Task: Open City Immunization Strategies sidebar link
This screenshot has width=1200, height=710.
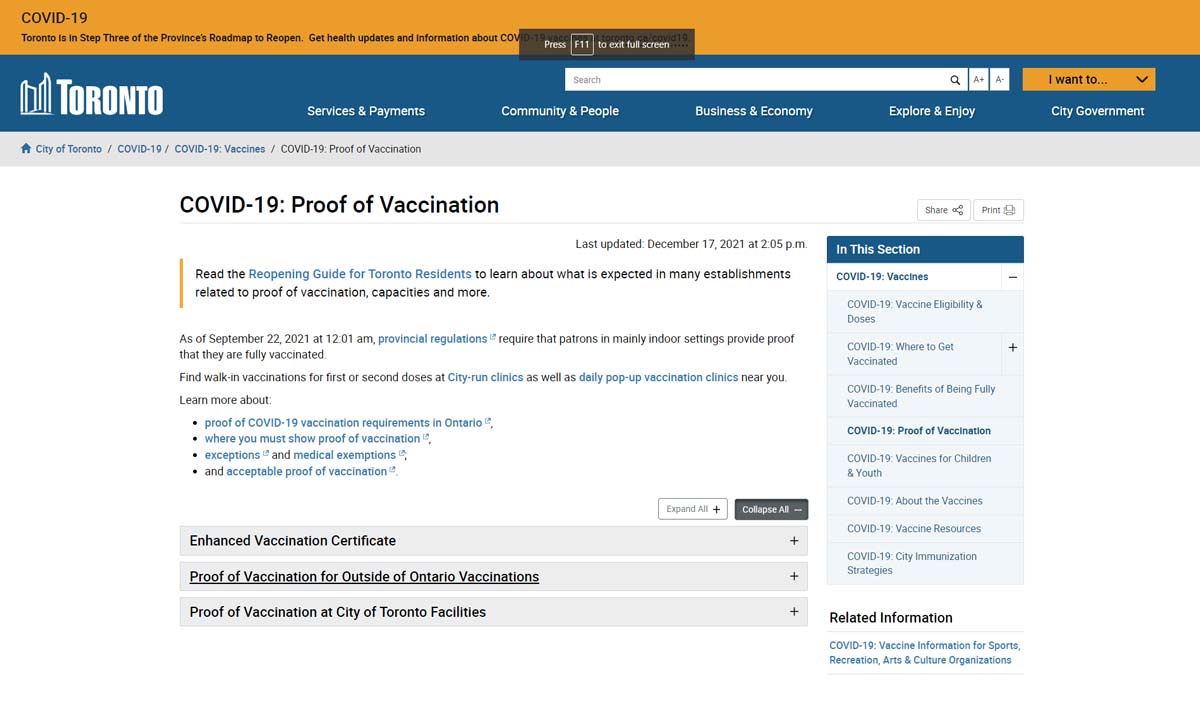Action: (912, 563)
